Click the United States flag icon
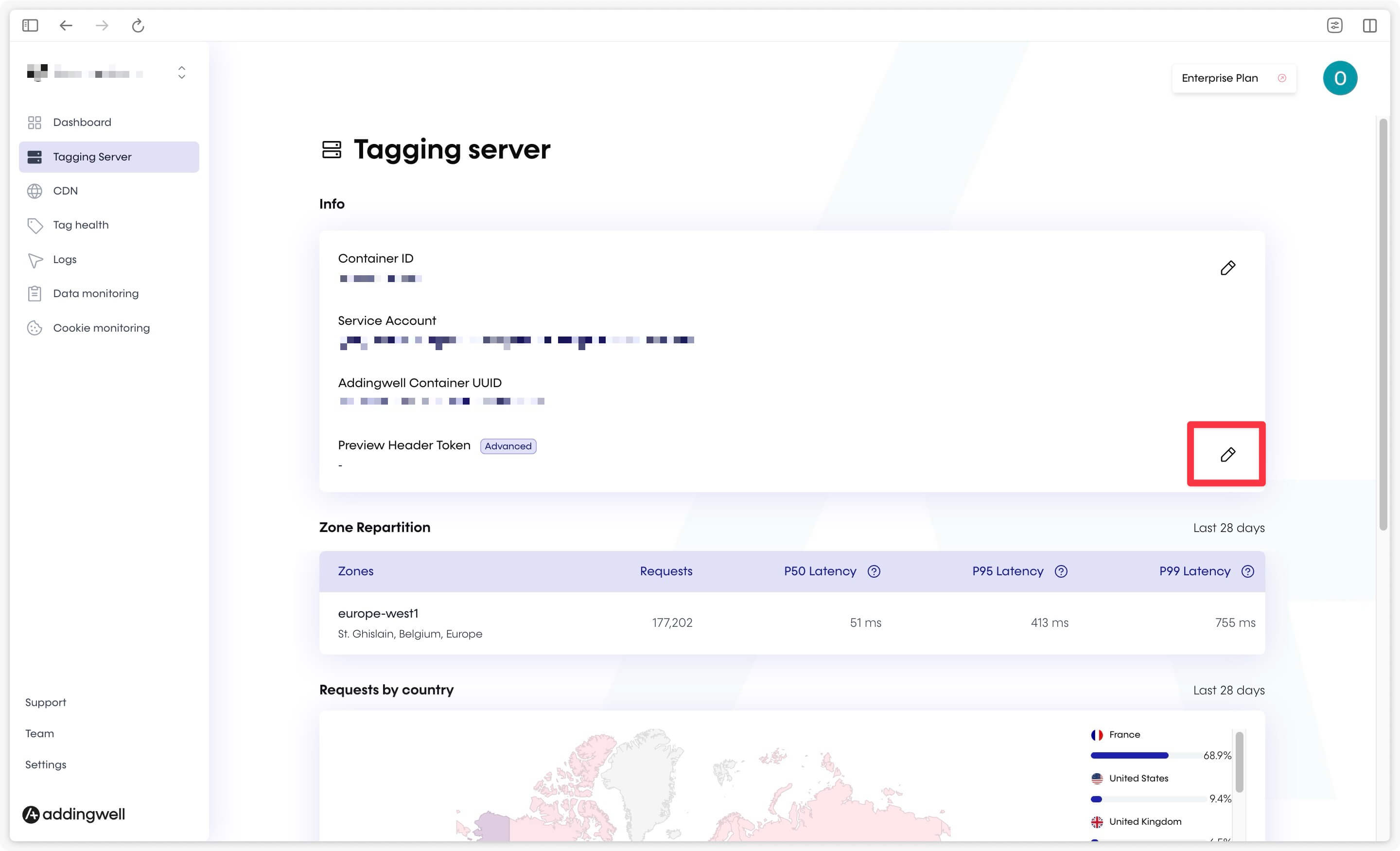The width and height of the screenshot is (1400, 851). [1097, 779]
